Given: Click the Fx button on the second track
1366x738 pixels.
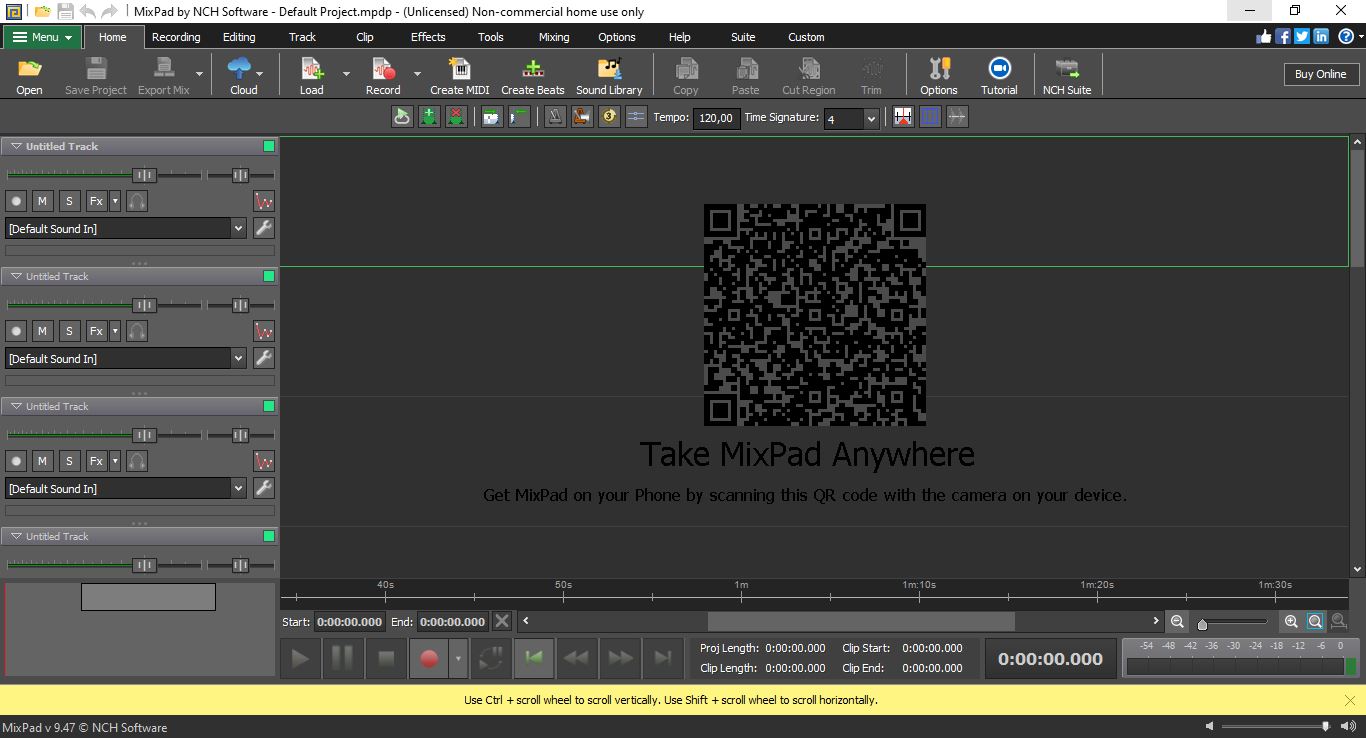Looking at the screenshot, I should tap(96, 331).
